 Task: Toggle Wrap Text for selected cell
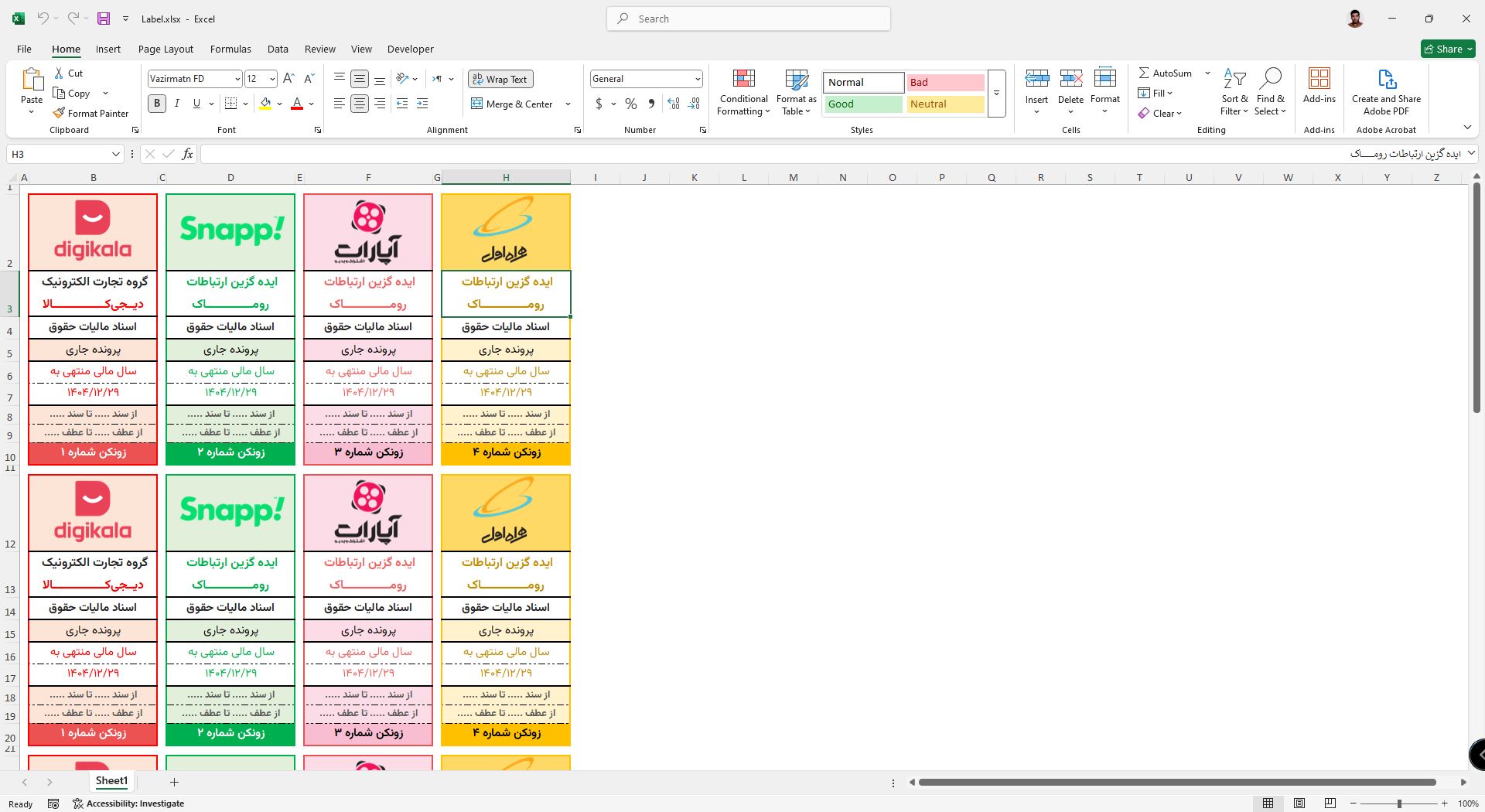tap(500, 80)
